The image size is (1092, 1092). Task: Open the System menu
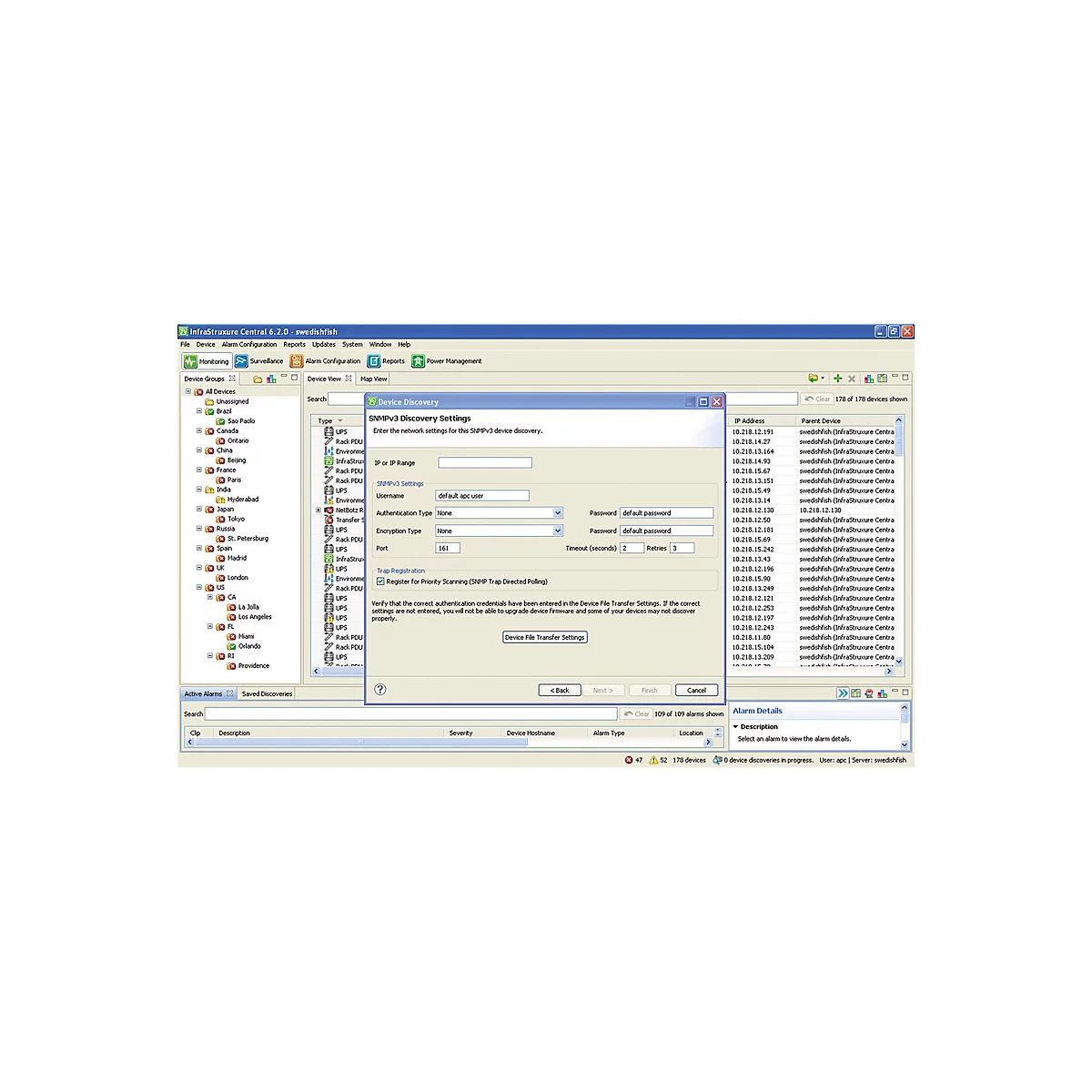[352, 345]
